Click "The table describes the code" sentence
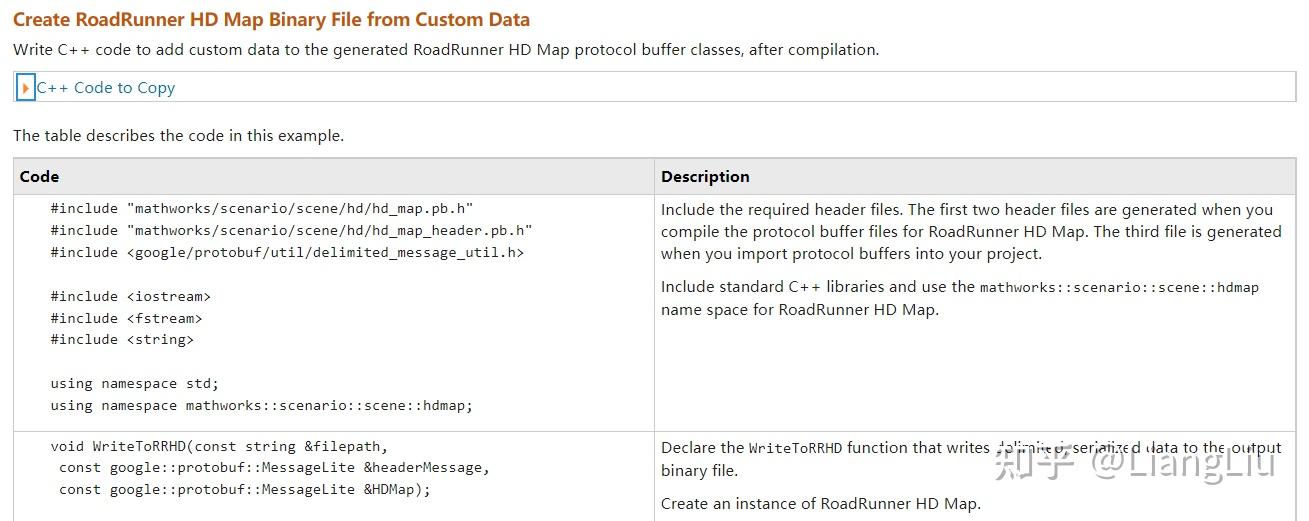 click(x=178, y=135)
